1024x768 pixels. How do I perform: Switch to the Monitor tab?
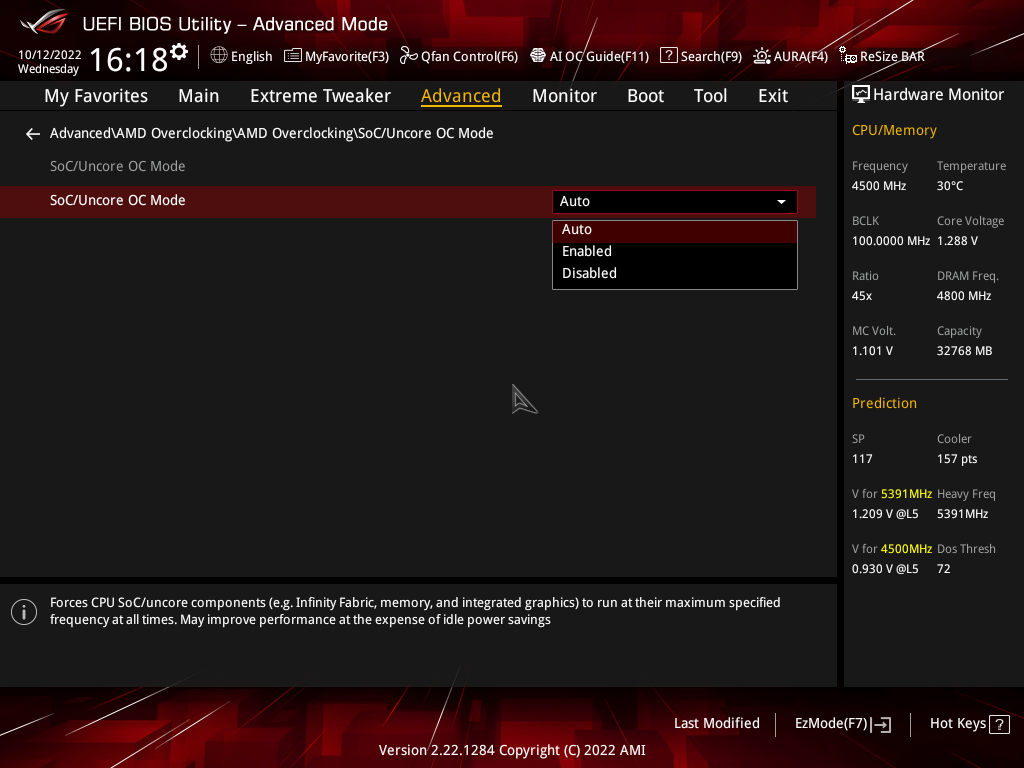pos(564,96)
